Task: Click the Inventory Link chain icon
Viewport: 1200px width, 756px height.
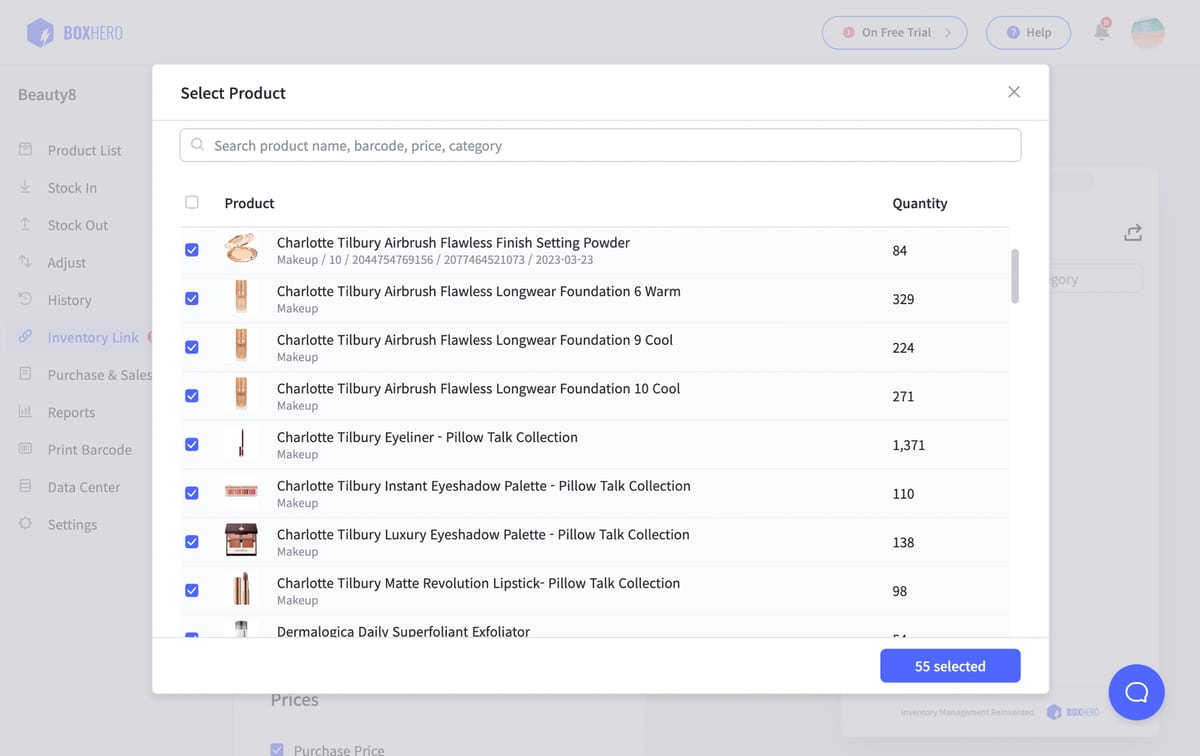Action: pyautogui.click(x=25, y=337)
